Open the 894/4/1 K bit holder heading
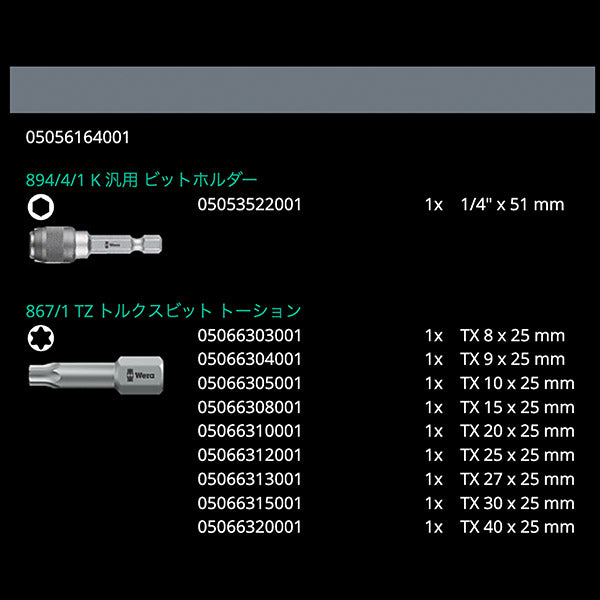The width and height of the screenshot is (600, 600). click(141, 179)
